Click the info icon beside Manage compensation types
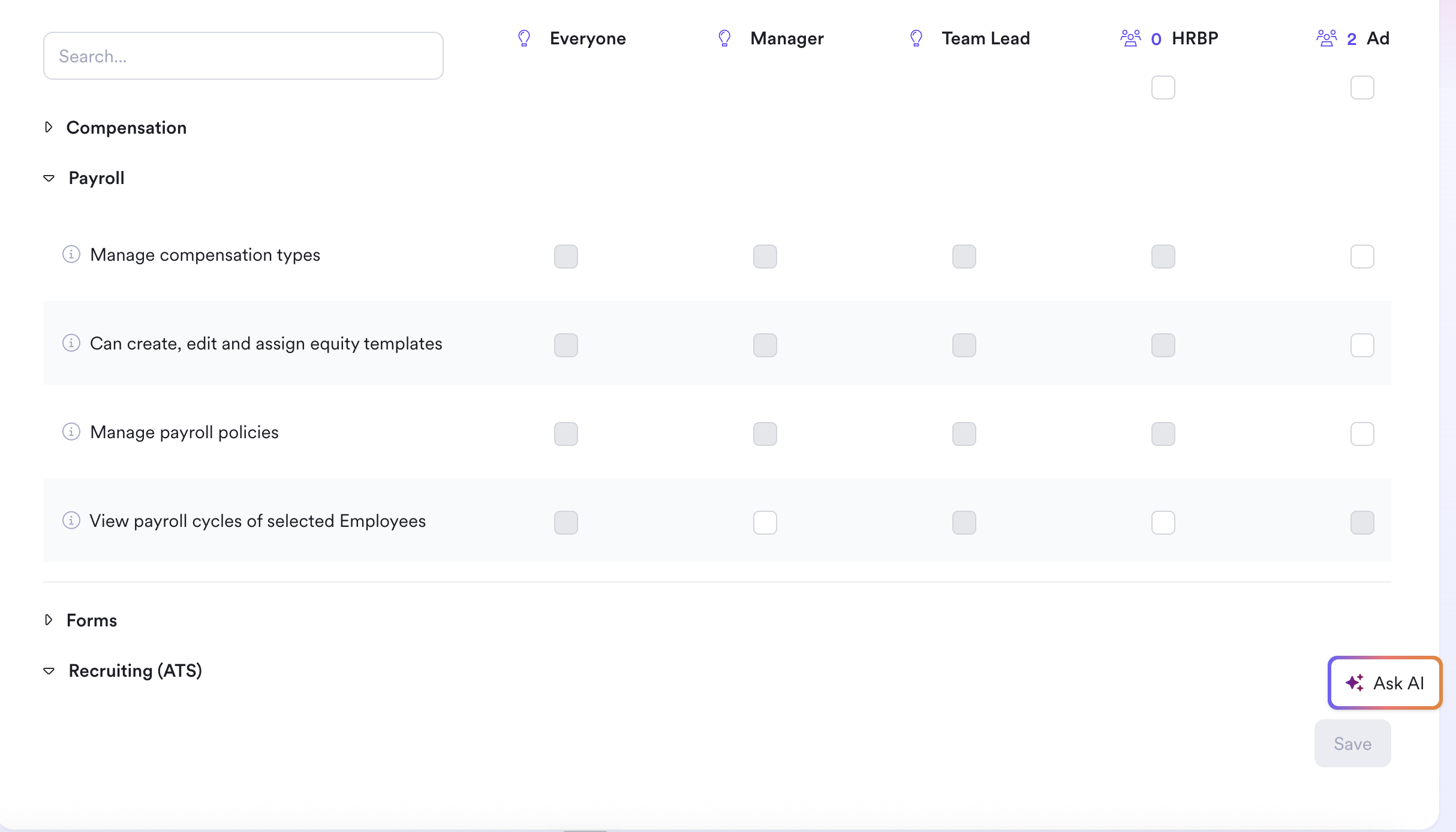The height and width of the screenshot is (832, 1456). [71, 254]
